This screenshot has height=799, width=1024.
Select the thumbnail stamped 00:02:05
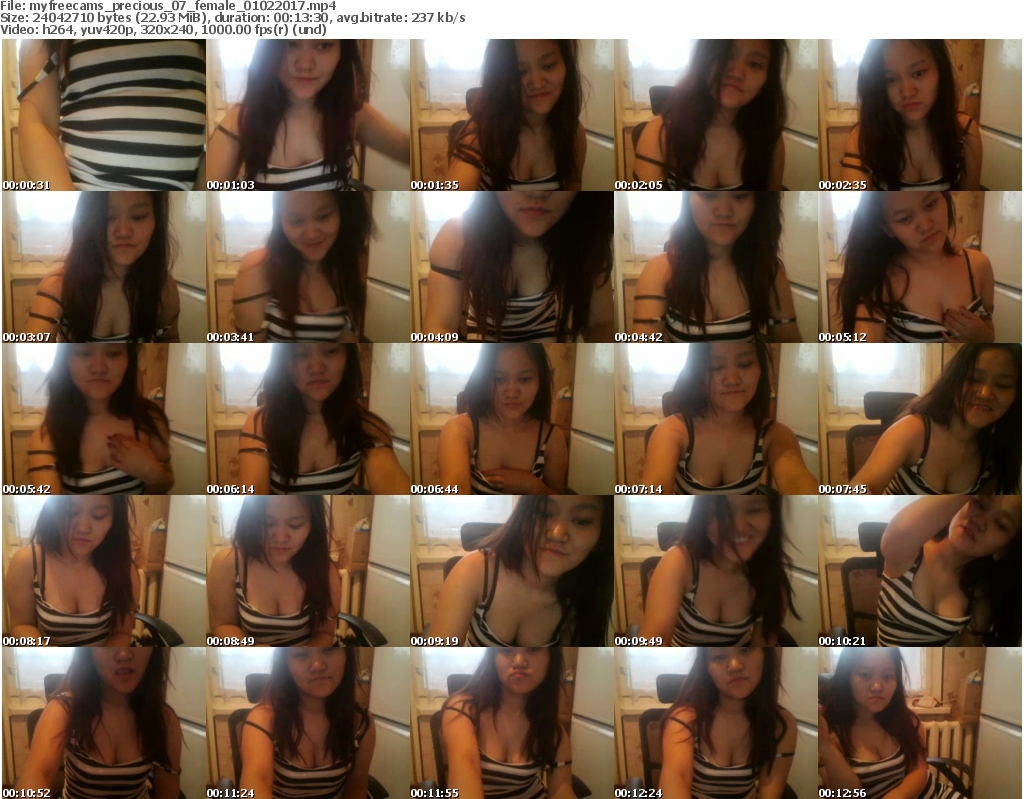click(x=716, y=115)
